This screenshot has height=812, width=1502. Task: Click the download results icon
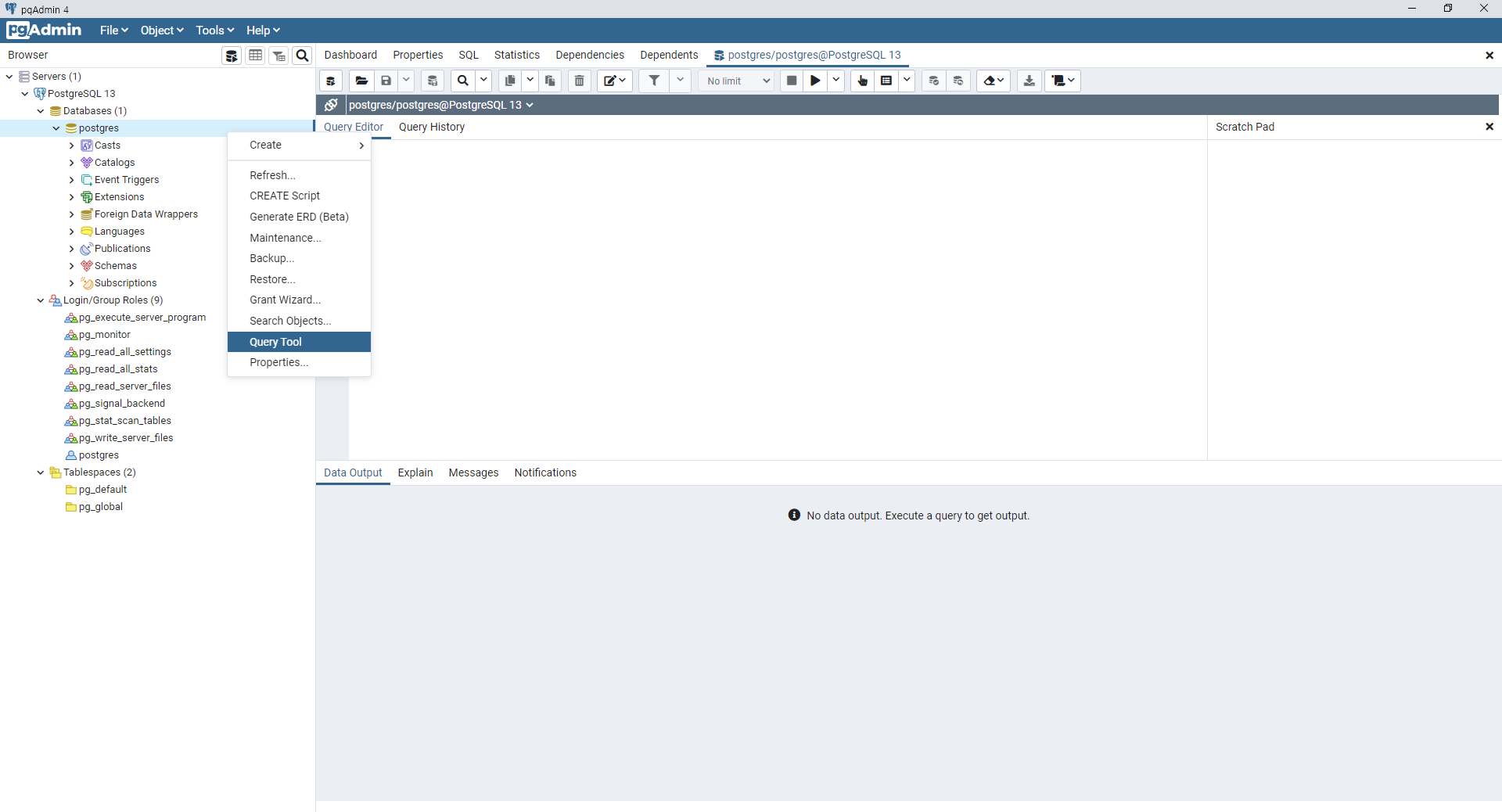(1029, 81)
